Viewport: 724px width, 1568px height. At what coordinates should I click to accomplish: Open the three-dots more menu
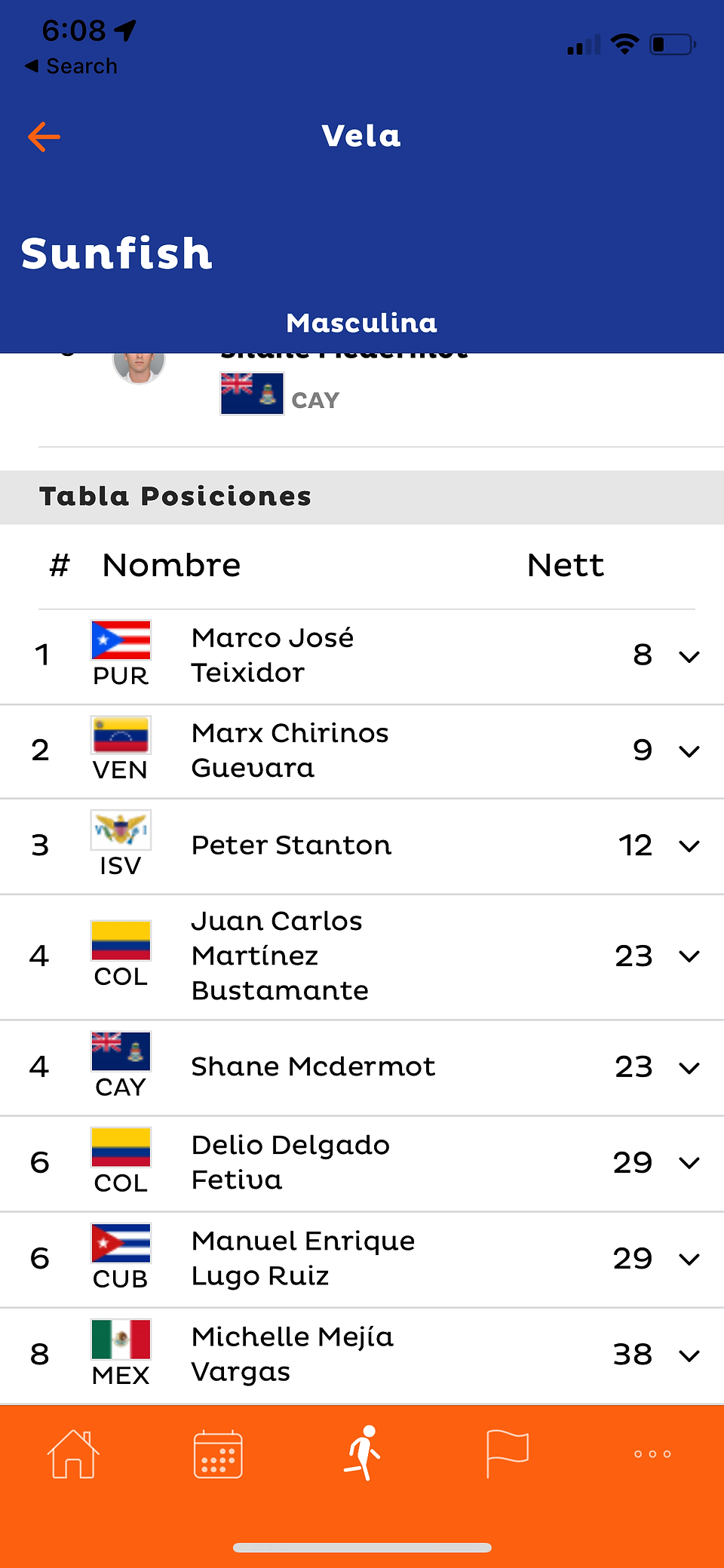(x=652, y=1453)
